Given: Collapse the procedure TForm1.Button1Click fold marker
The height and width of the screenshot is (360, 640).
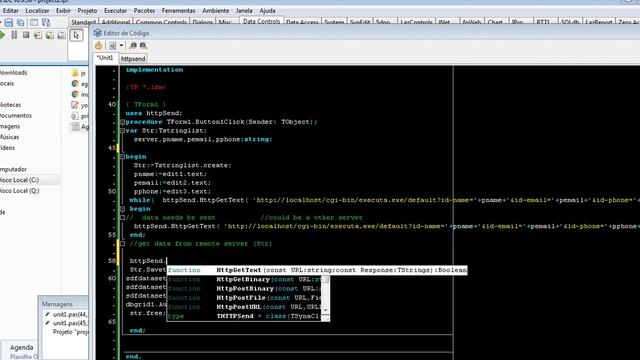Looking at the screenshot, I should point(122,122).
